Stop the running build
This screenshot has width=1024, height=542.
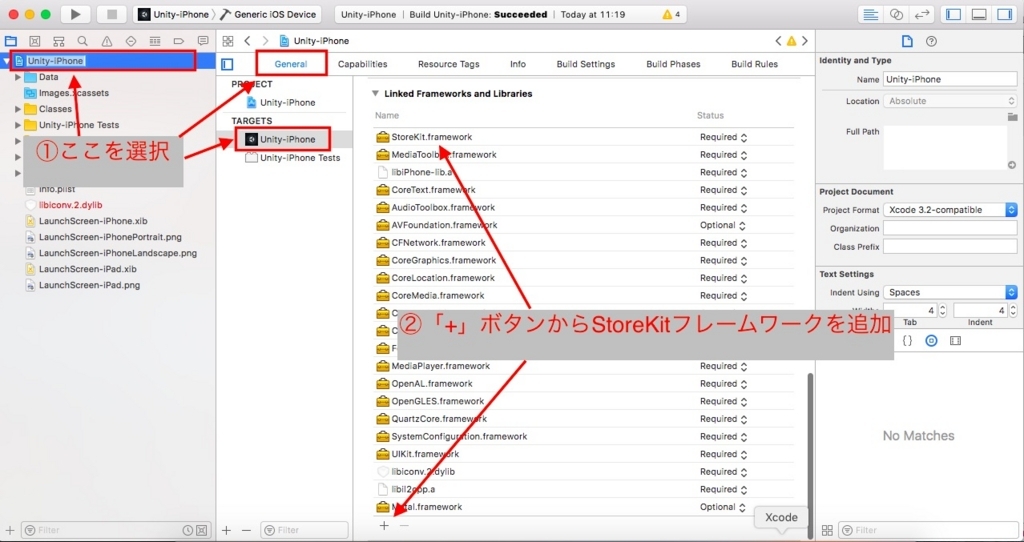112,14
